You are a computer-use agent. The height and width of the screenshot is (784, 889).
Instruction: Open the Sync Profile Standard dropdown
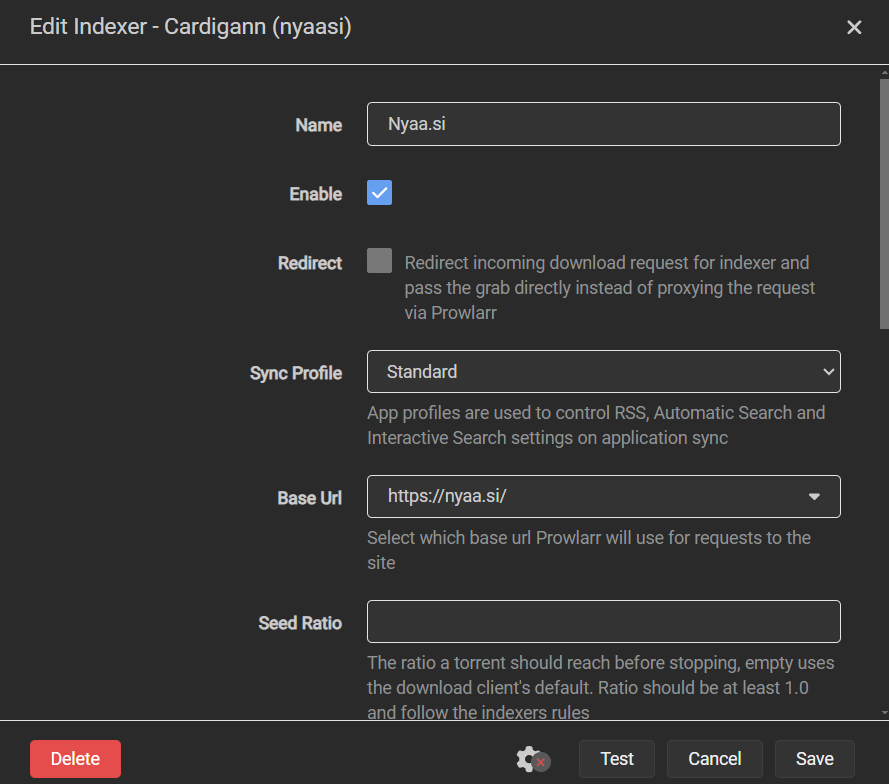point(603,371)
